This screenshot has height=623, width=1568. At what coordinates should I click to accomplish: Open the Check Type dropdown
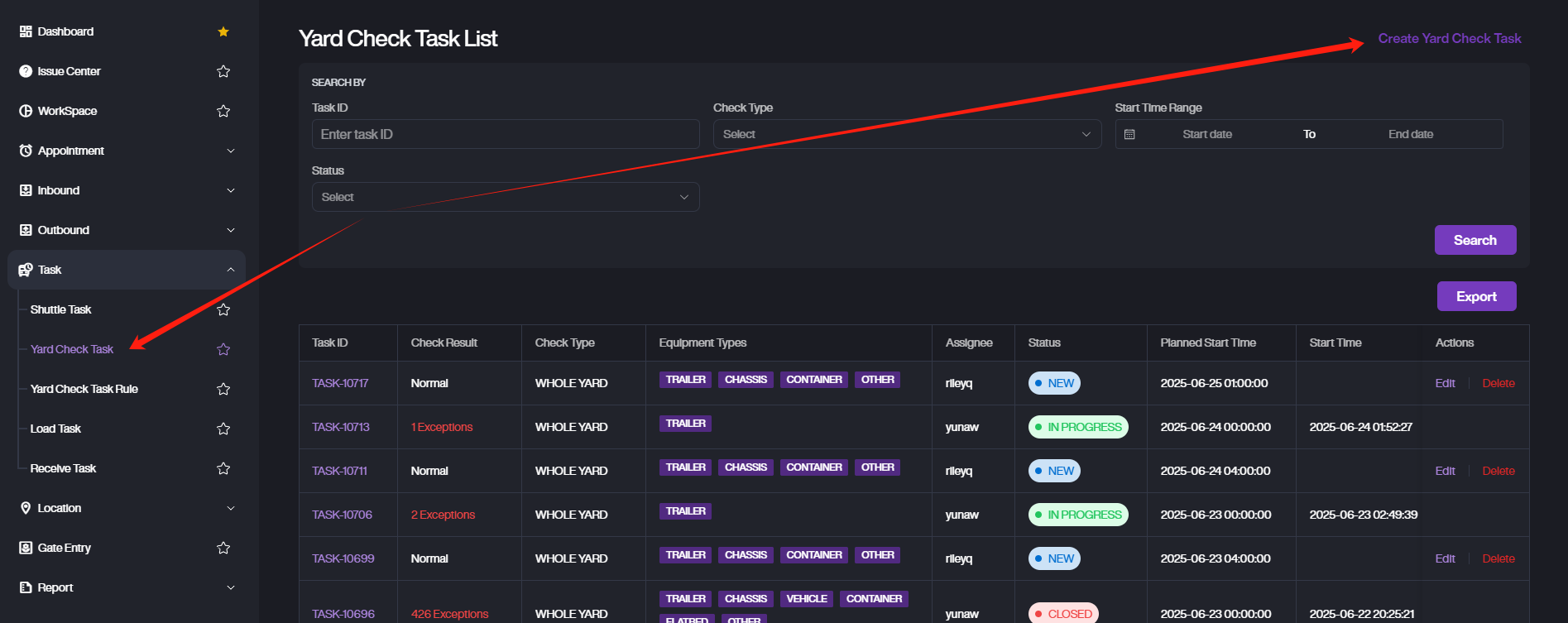[906, 134]
